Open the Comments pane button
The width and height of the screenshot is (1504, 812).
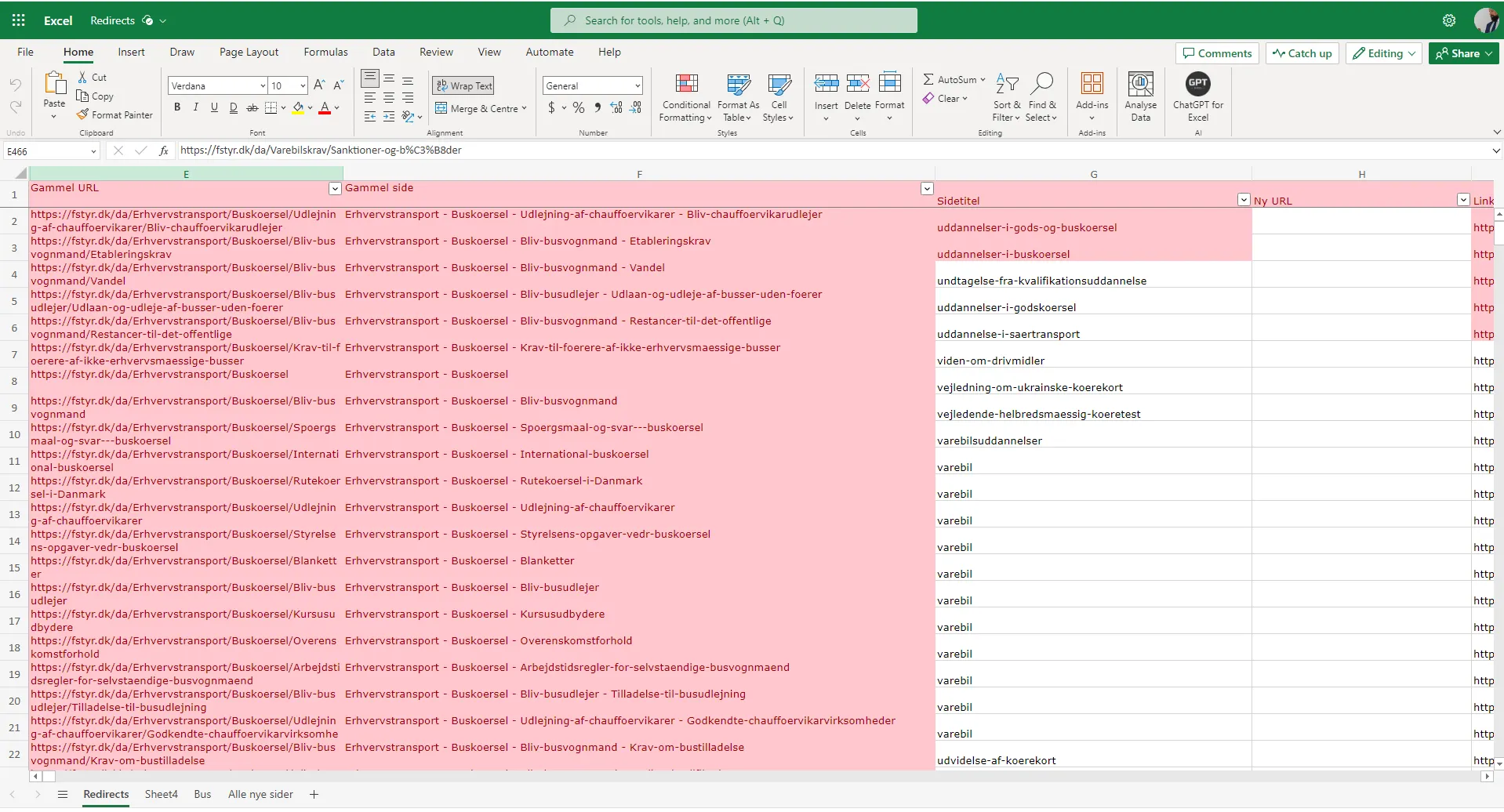coord(1217,53)
